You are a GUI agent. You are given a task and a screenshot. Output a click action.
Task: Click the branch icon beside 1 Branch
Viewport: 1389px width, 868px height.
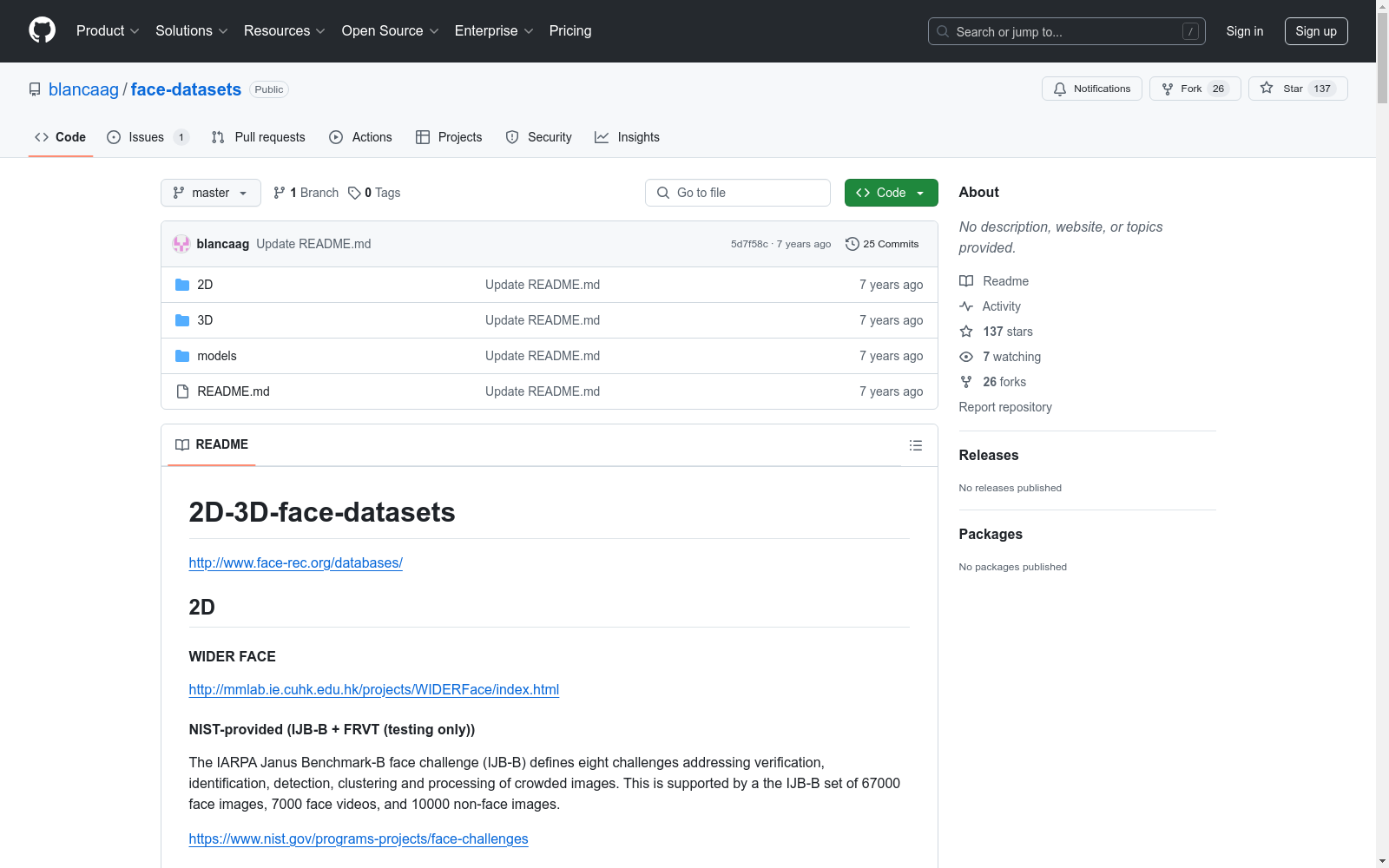[x=280, y=193]
